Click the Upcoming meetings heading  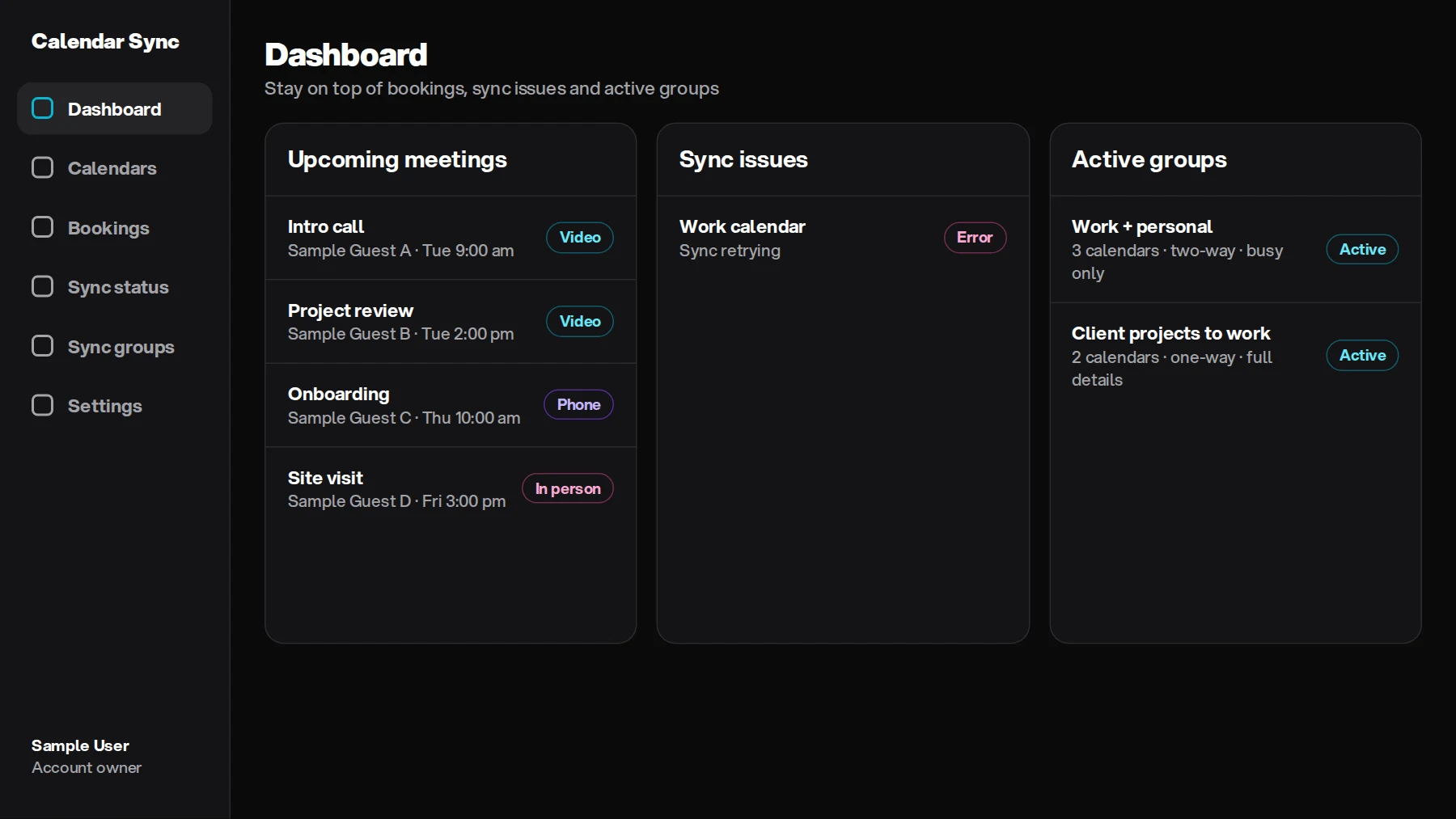(397, 159)
